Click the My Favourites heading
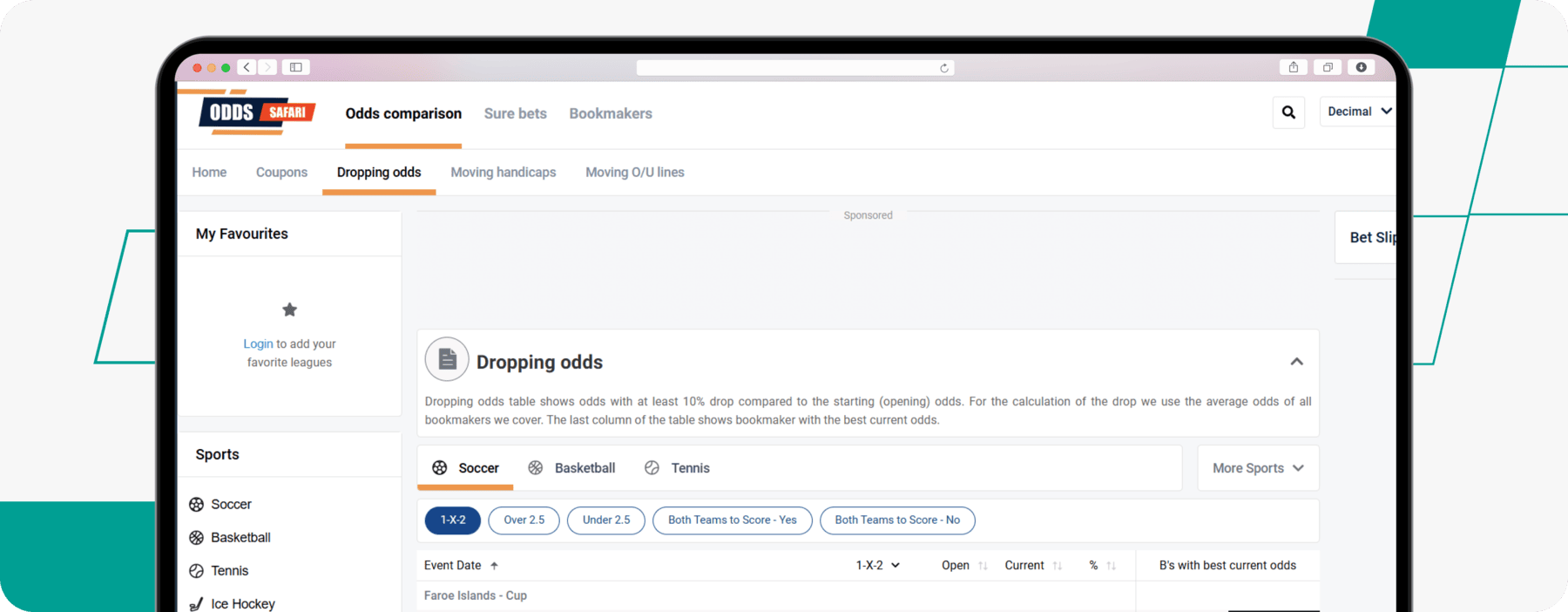This screenshot has width=1568, height=612. coord(242,234)
